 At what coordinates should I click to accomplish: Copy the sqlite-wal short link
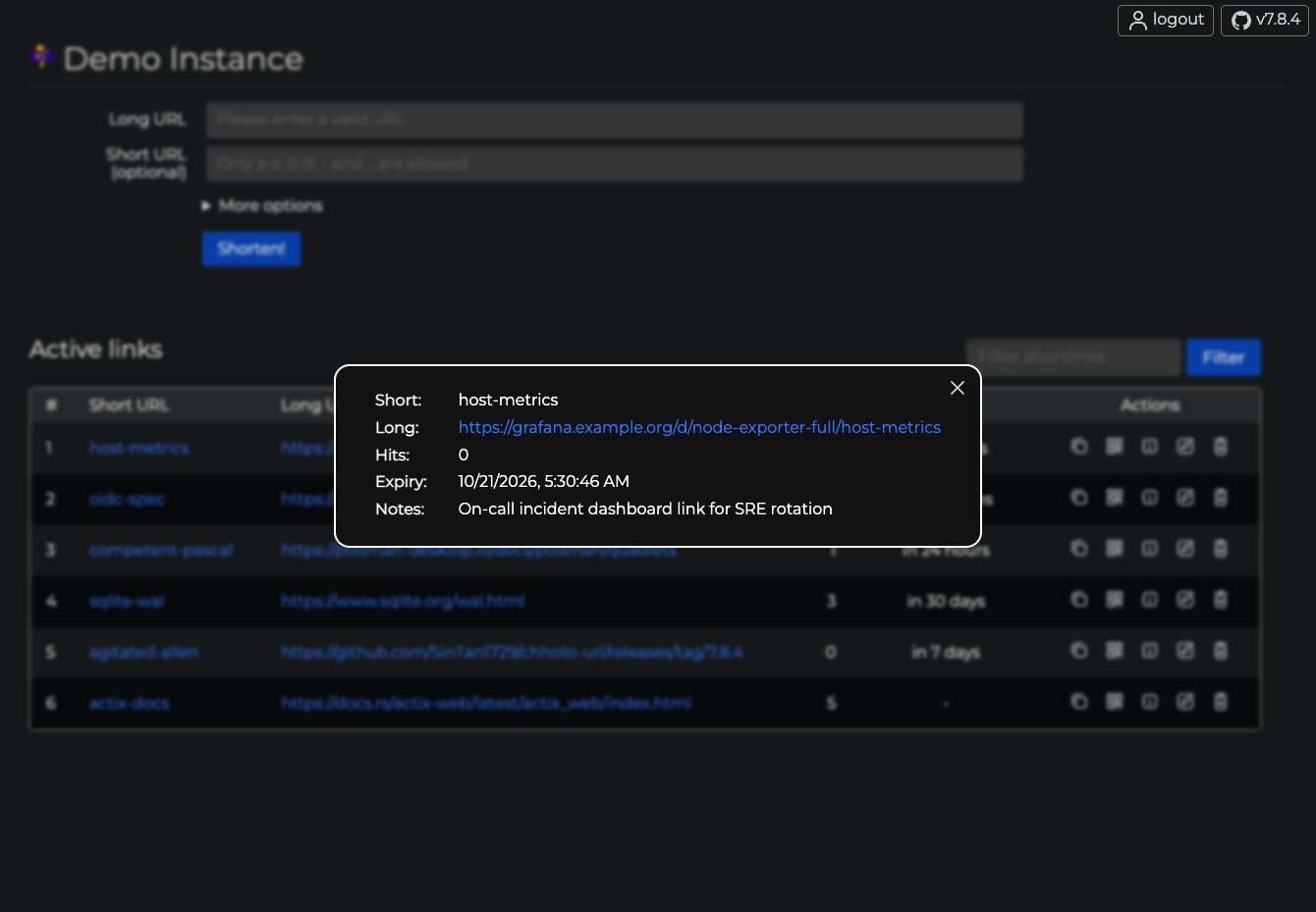click(x=1078, y=600)
